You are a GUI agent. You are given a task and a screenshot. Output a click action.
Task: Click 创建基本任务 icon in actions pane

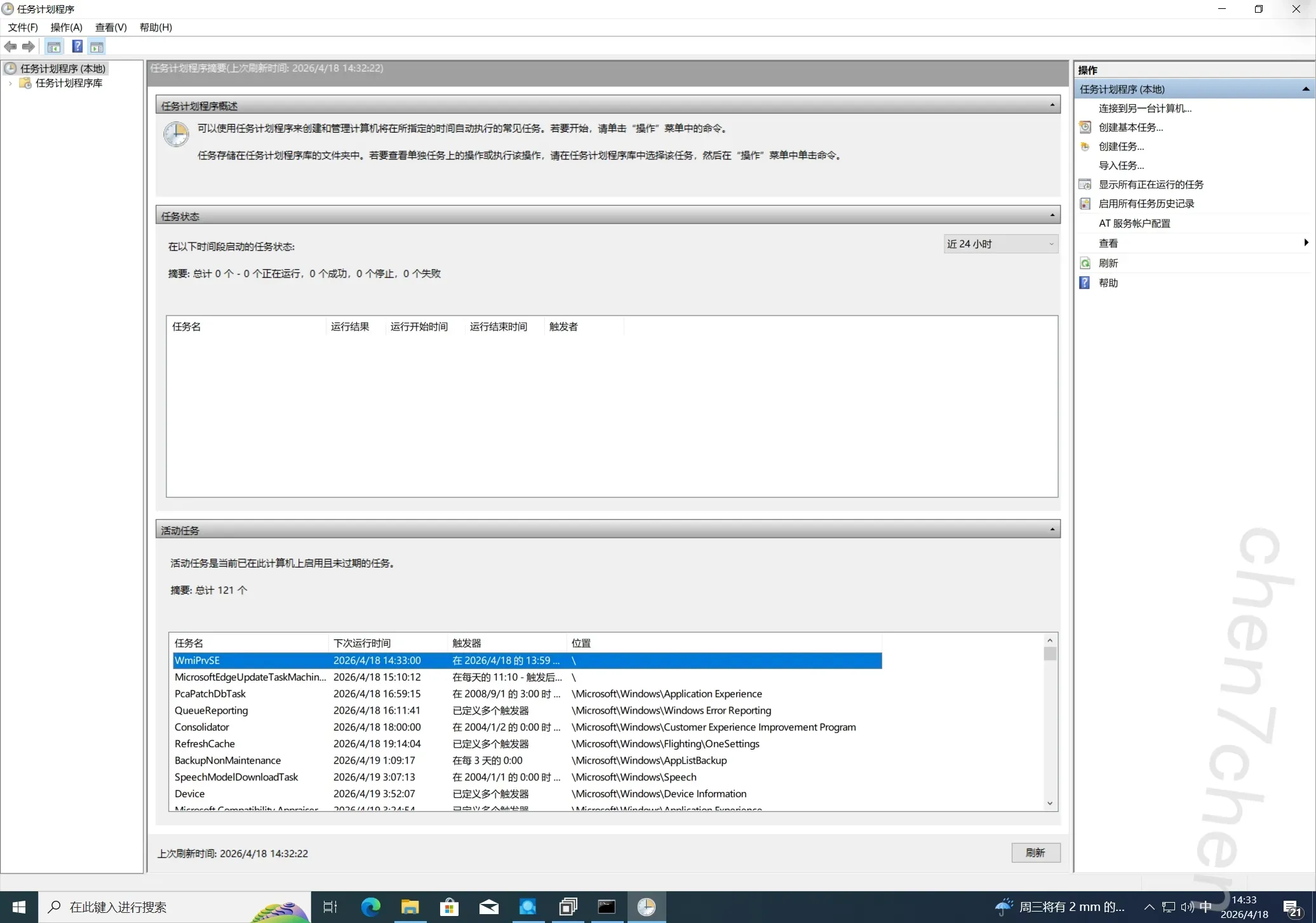click(x=1085, y=127)
